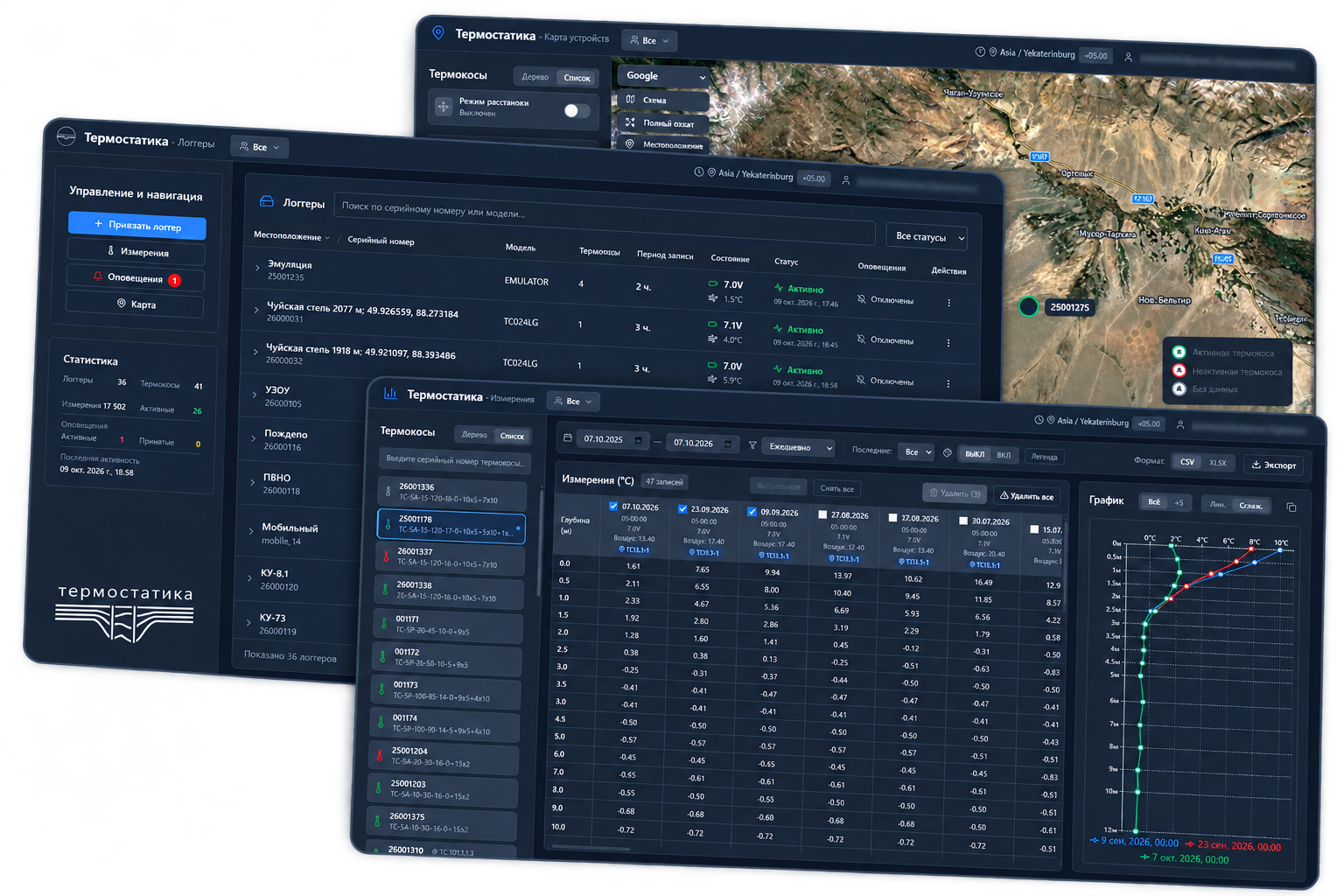This screenshot has width=1344, height=896.
Task: Open Оповещения in the navigation panel
Action: click(136, 278)
